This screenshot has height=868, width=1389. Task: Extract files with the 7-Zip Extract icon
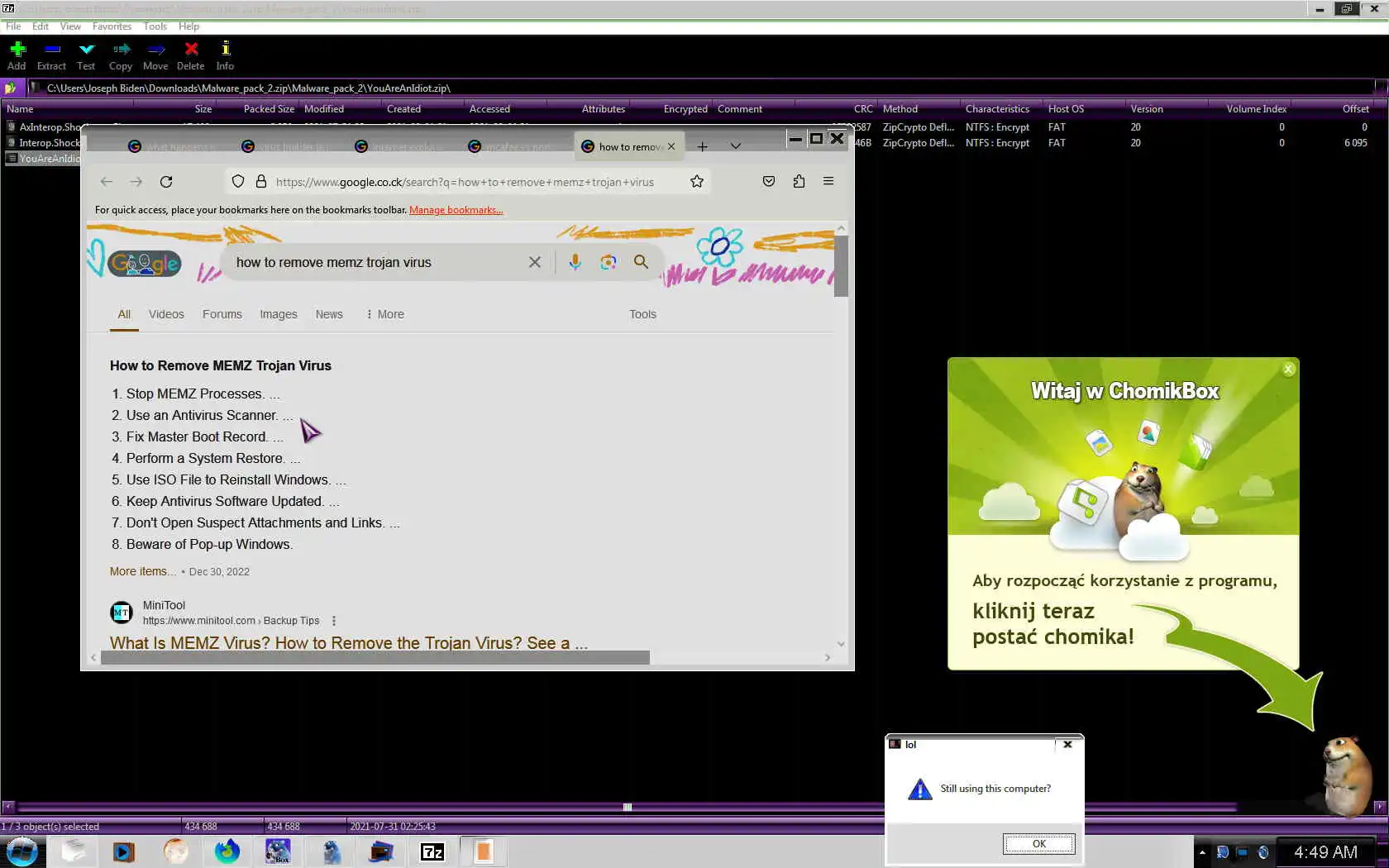pyautogui.click(x=51, y=55)
